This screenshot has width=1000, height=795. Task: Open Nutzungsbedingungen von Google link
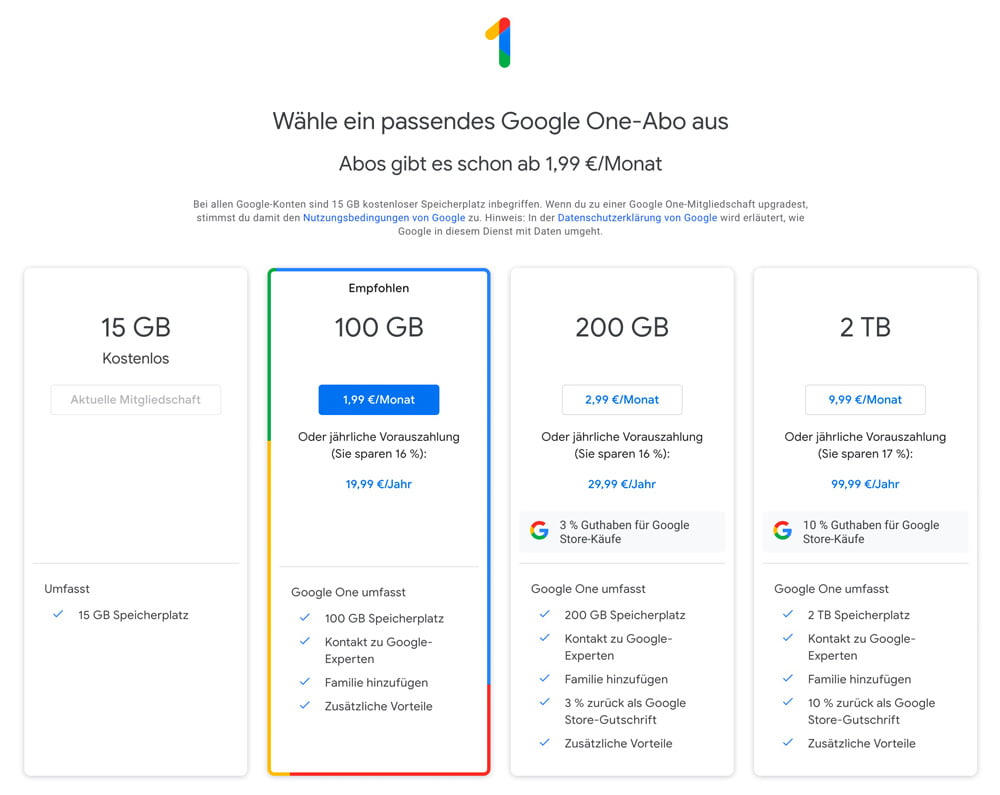[x=384, y=217]
